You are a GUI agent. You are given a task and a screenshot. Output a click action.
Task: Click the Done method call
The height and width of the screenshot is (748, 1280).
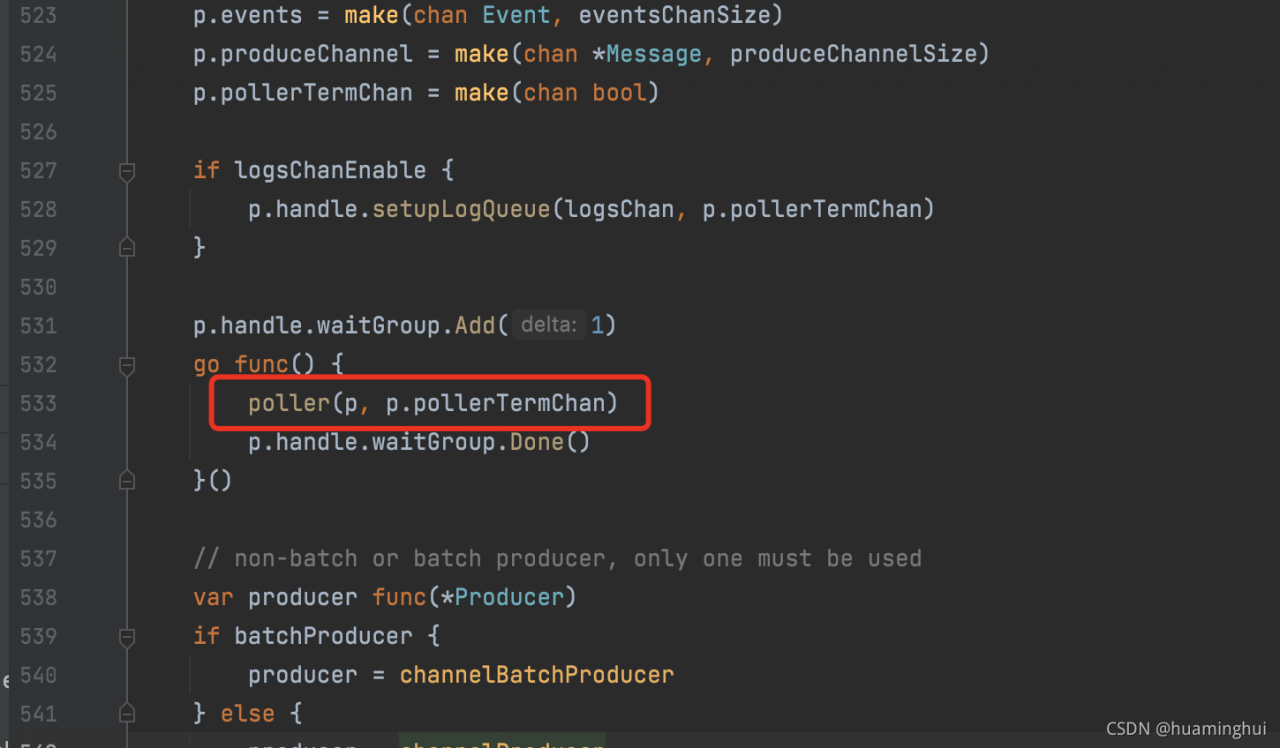pyautogui.click(x=537, y=442)
